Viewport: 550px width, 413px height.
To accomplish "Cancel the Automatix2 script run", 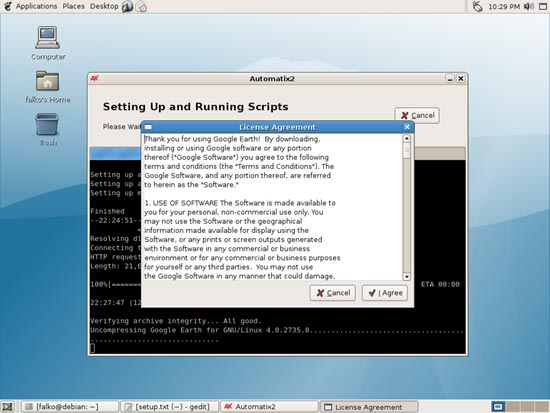I will [417, 115].
